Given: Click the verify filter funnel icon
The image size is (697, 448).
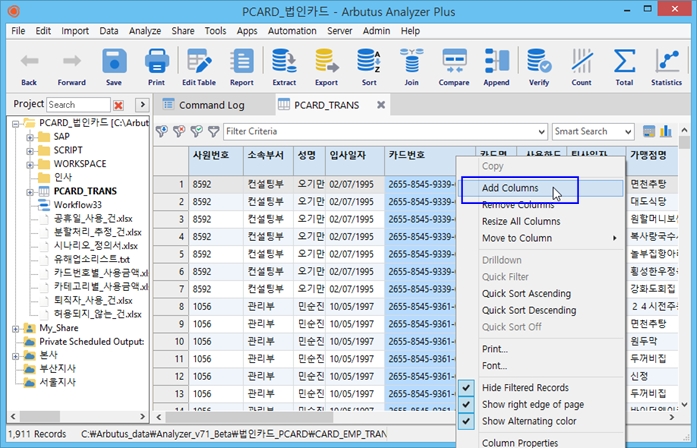Looking at the screenshot, I should point(196,131).
